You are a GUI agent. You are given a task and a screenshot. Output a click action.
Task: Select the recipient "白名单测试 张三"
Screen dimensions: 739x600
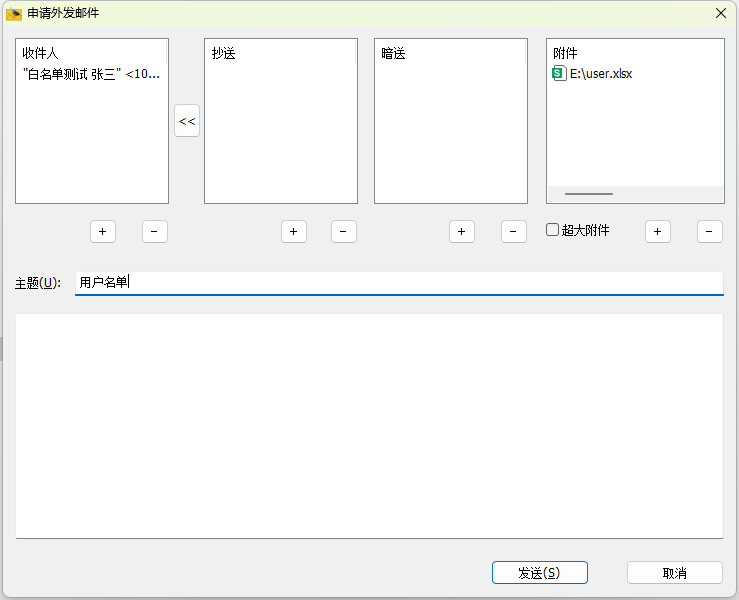pos(90,73)
